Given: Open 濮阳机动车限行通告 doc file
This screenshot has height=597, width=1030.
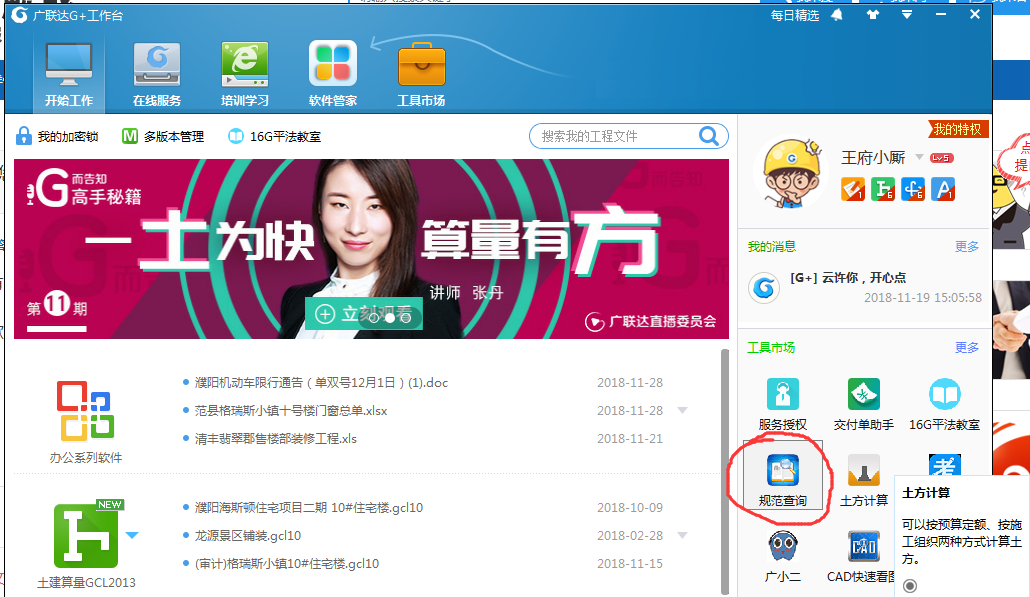Looking at the screenshot, I should 321,382.
